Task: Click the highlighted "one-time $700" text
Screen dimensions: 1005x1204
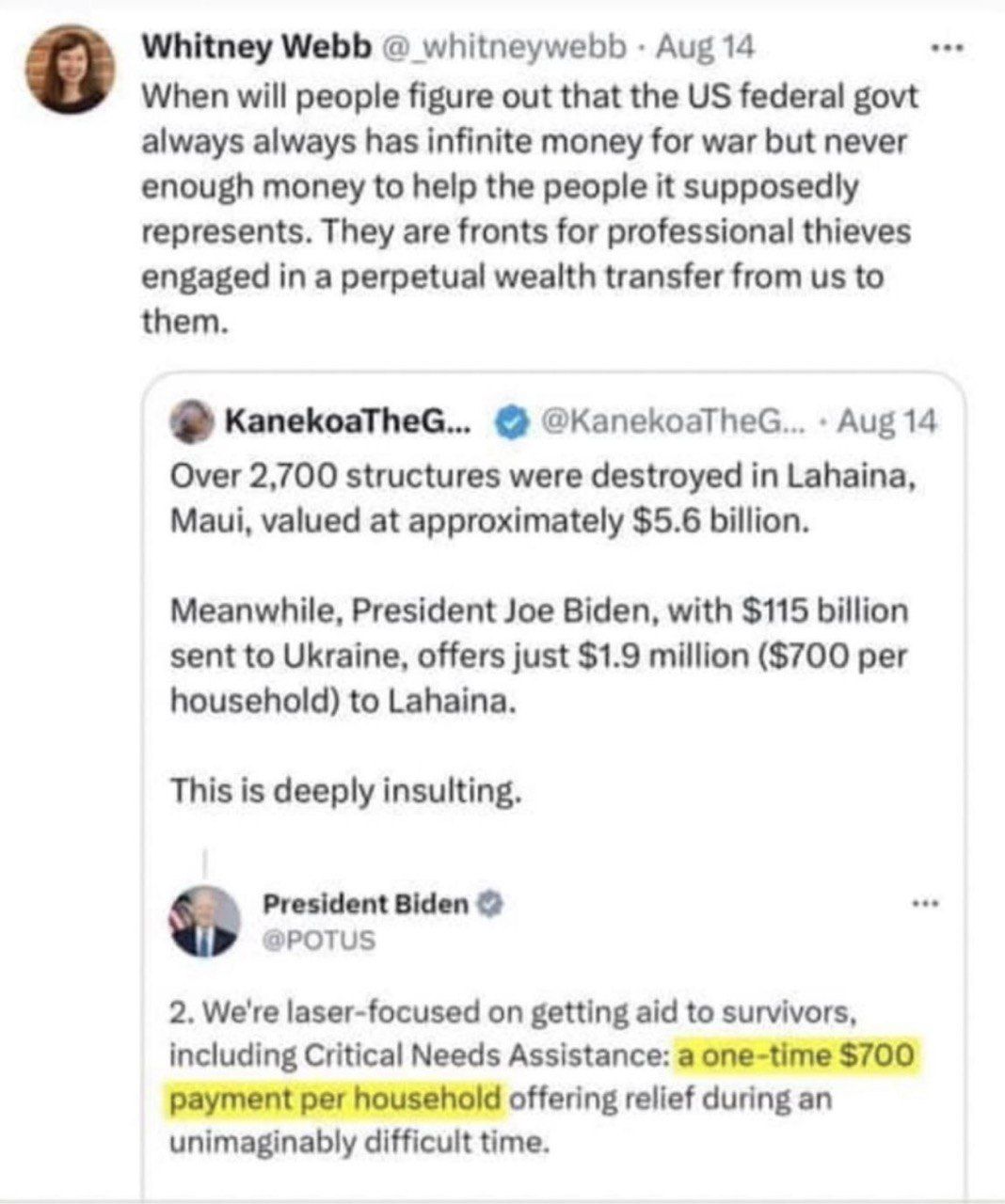Action: click(795, 1055)
